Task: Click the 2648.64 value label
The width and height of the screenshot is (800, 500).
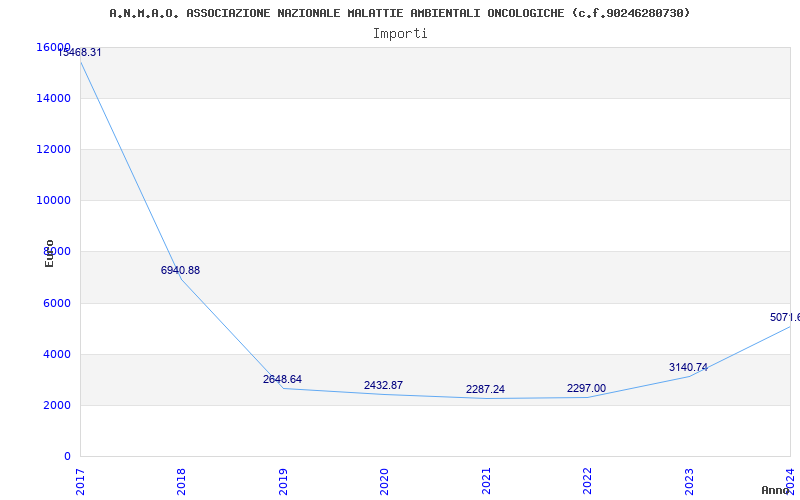Action: pyautogui.click(x=282, y=379)
